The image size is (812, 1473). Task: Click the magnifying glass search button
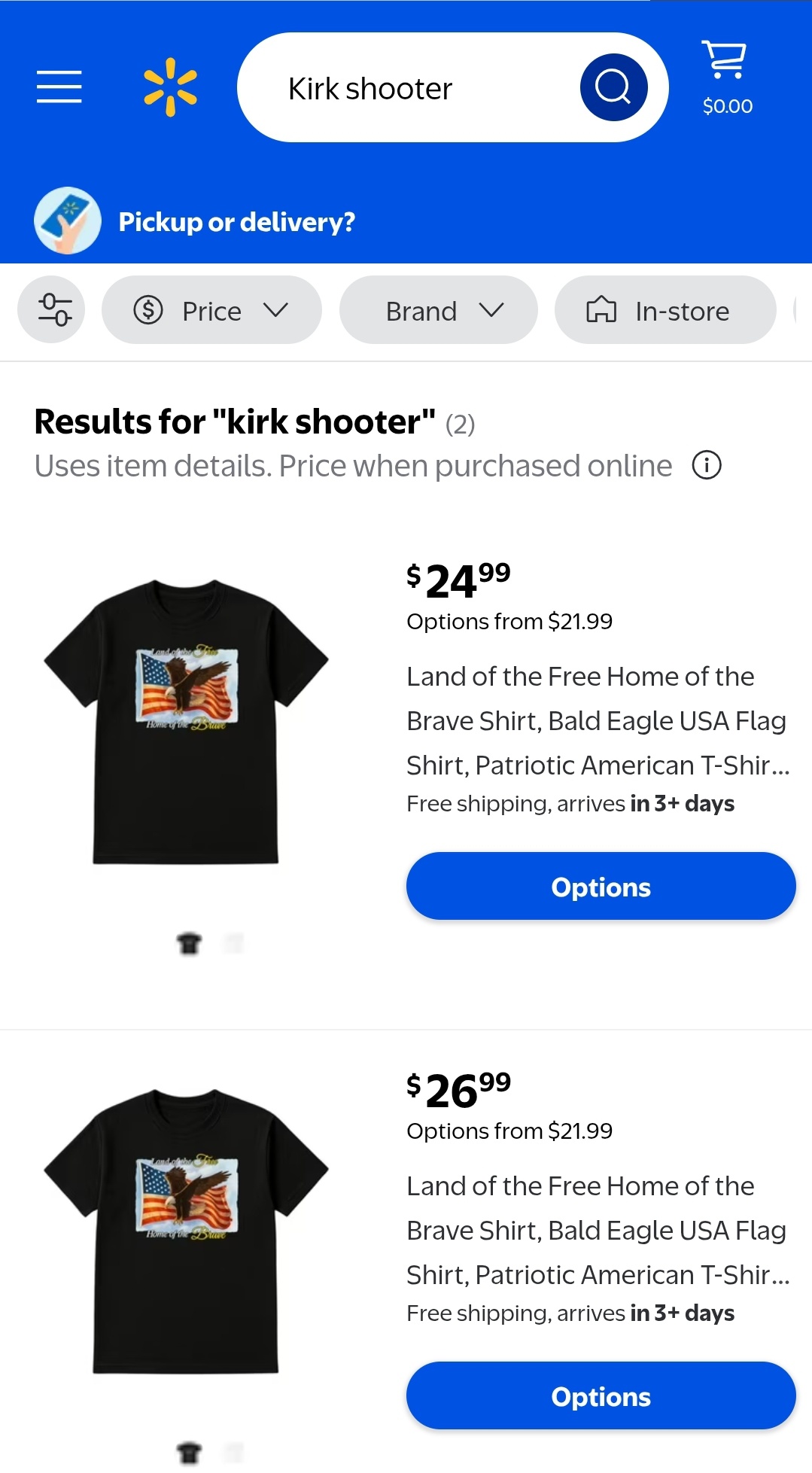point(613,87)
